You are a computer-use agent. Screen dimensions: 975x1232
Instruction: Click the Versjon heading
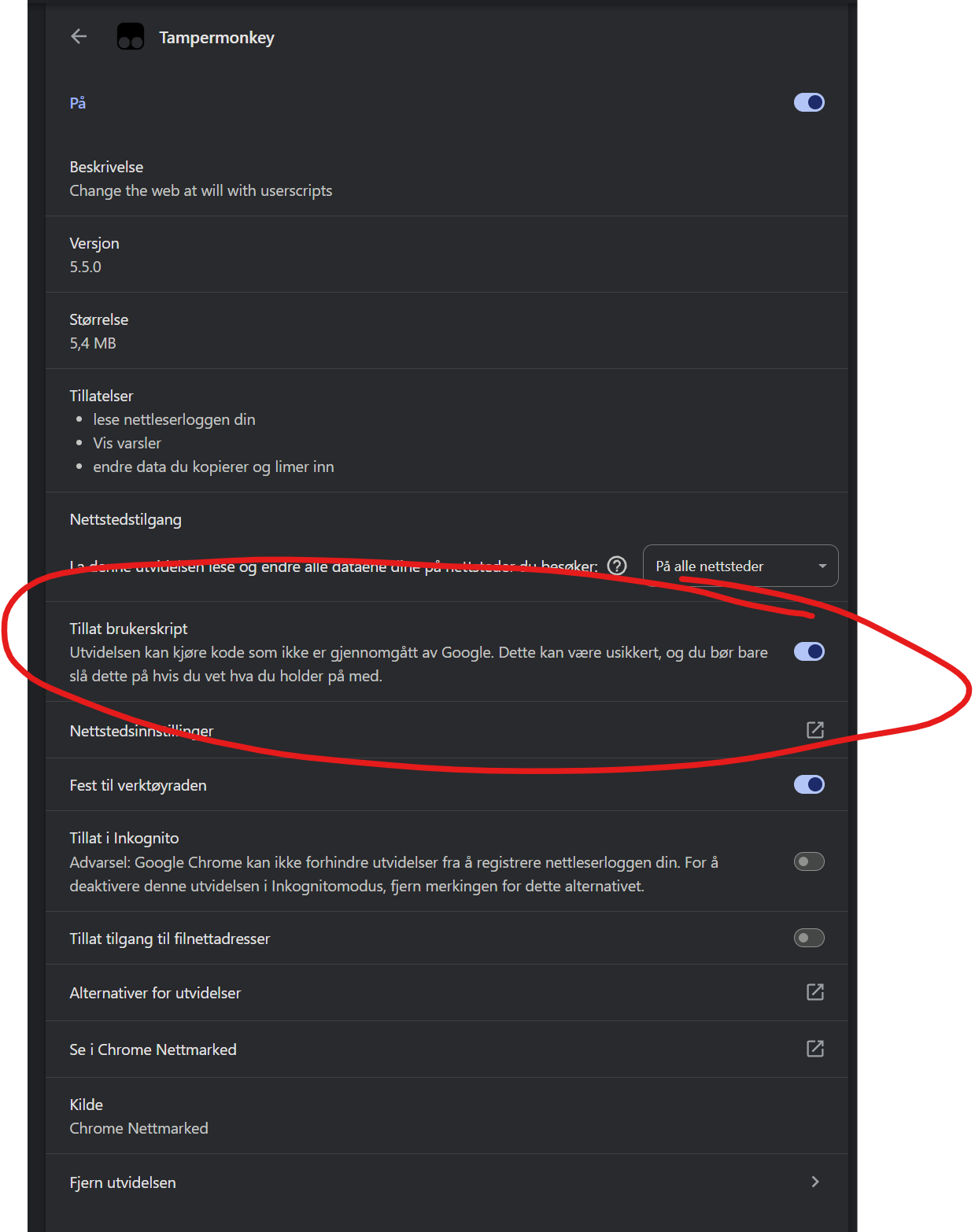click(94, 243)
